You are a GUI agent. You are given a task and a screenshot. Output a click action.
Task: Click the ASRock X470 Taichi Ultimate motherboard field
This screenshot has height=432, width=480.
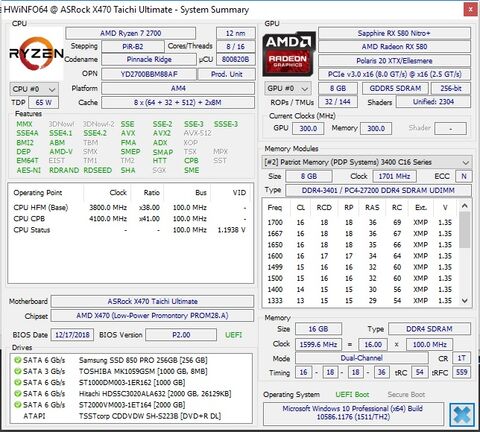tap(152, 301)
